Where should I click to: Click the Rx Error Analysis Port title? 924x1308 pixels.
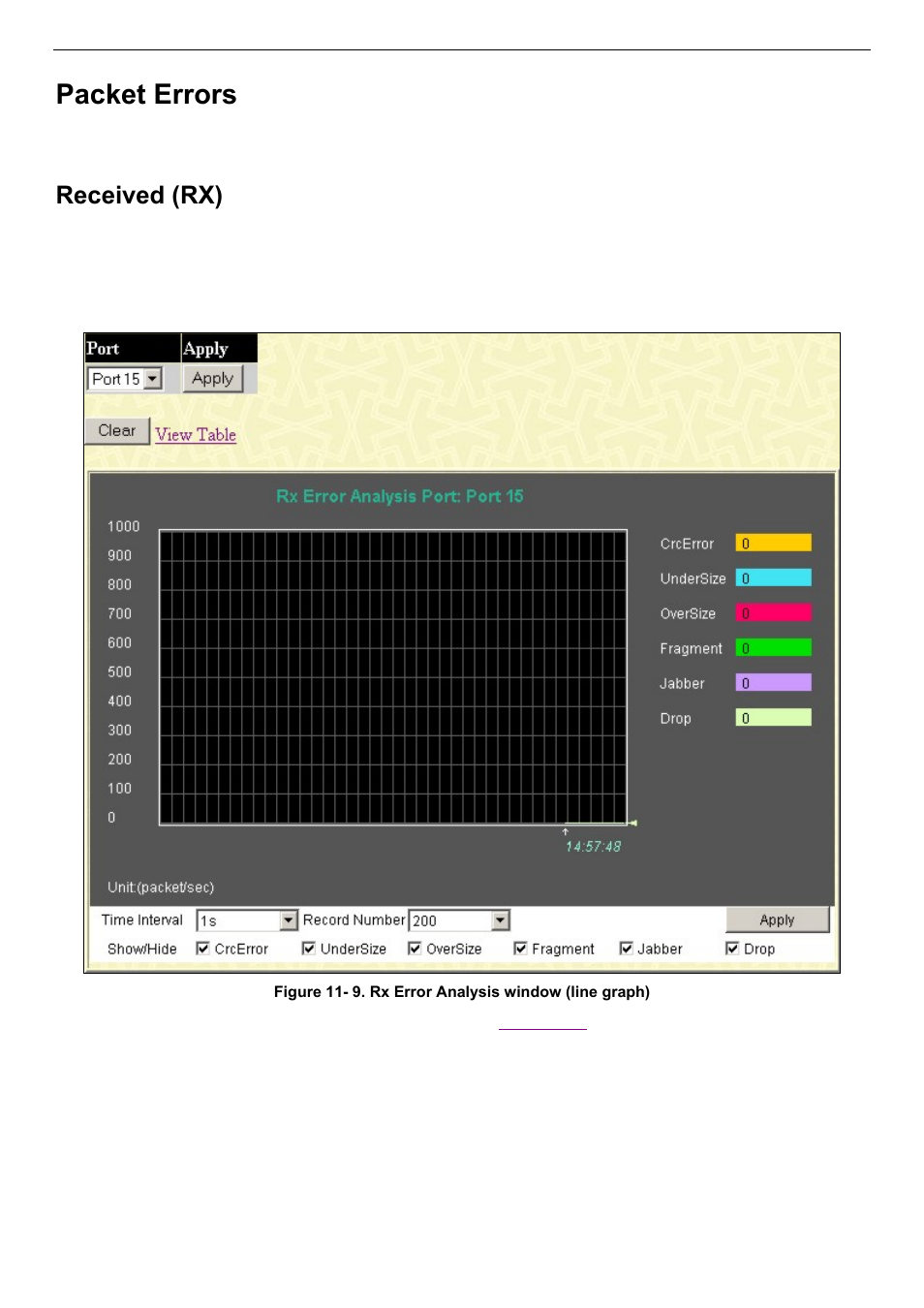(399, 496)
